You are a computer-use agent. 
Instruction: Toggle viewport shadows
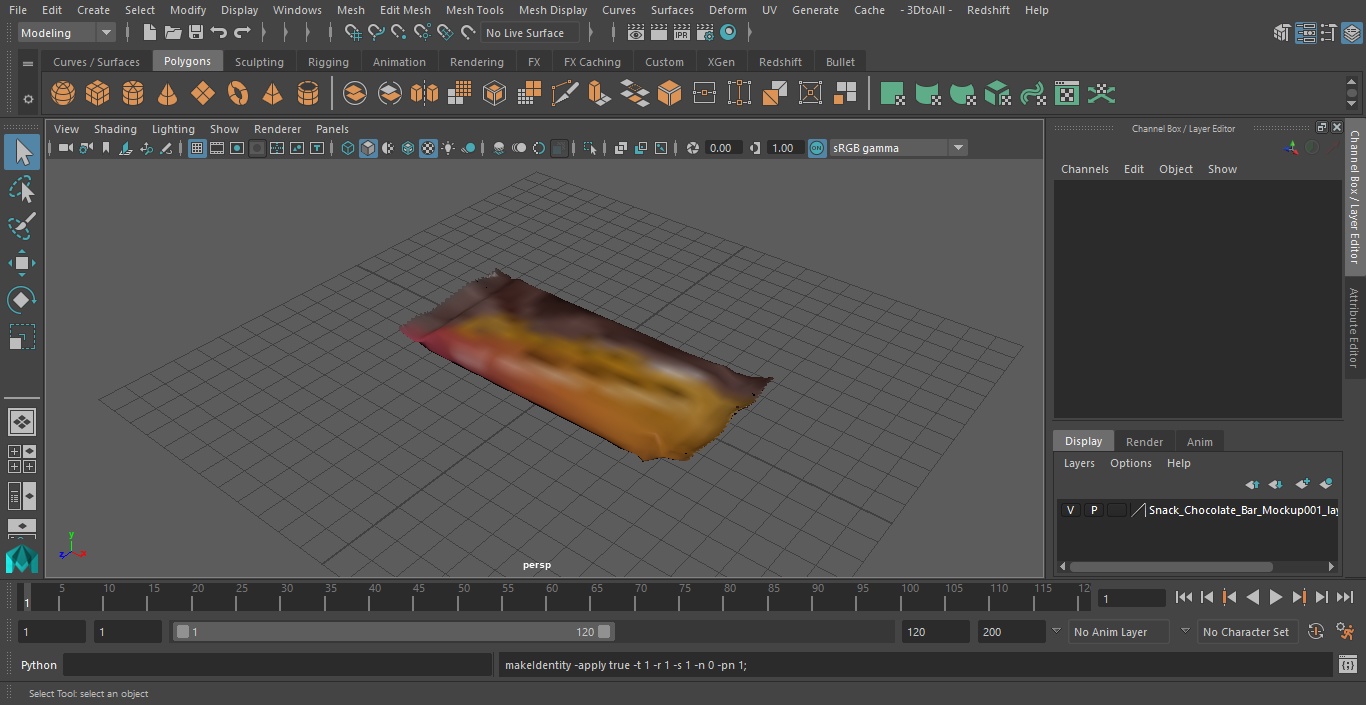469,148
